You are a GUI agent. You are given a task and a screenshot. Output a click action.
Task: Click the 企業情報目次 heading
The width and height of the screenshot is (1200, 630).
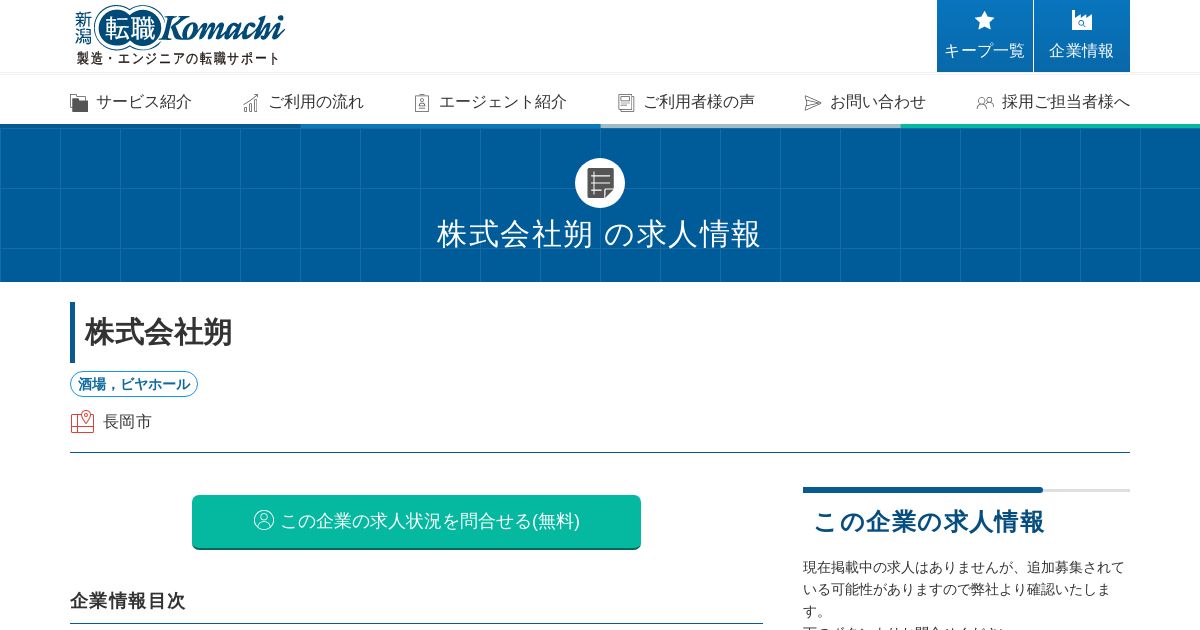point(128,601)
